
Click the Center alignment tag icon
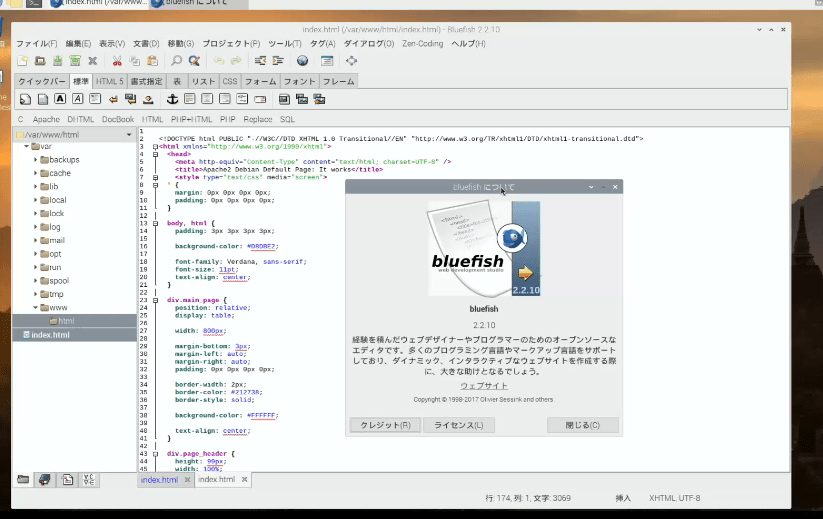[207, 99]
